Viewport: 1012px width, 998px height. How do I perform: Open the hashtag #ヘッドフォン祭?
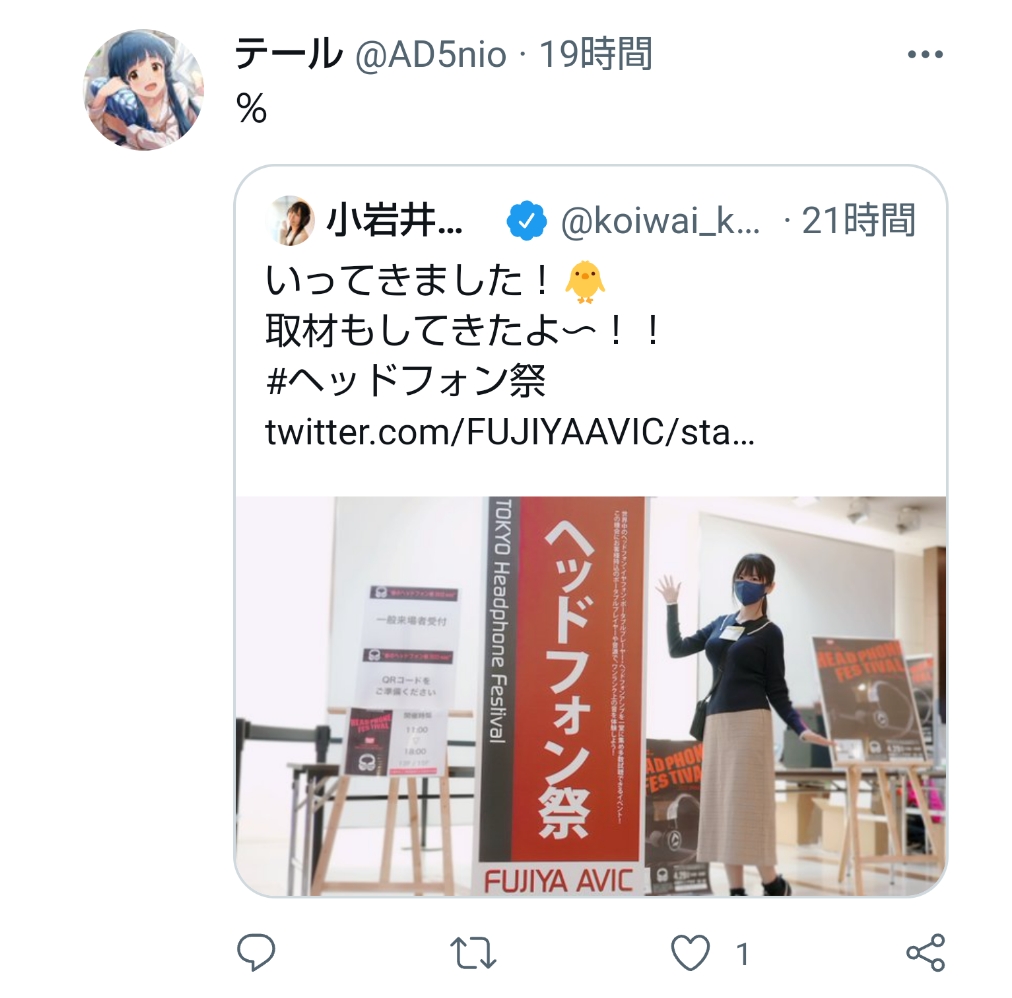pos(406,381)
